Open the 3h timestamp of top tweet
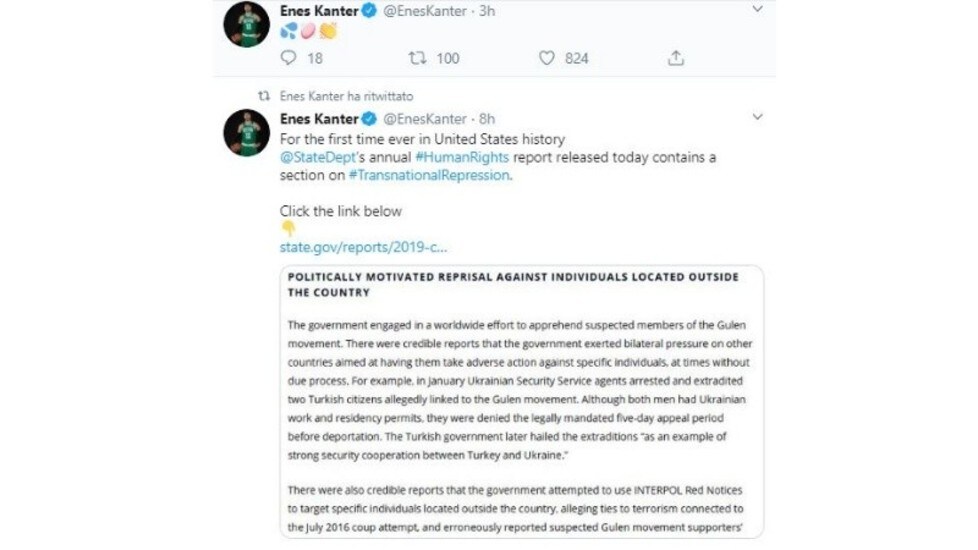This screenshot has width=978, height=550. (487, 11)
